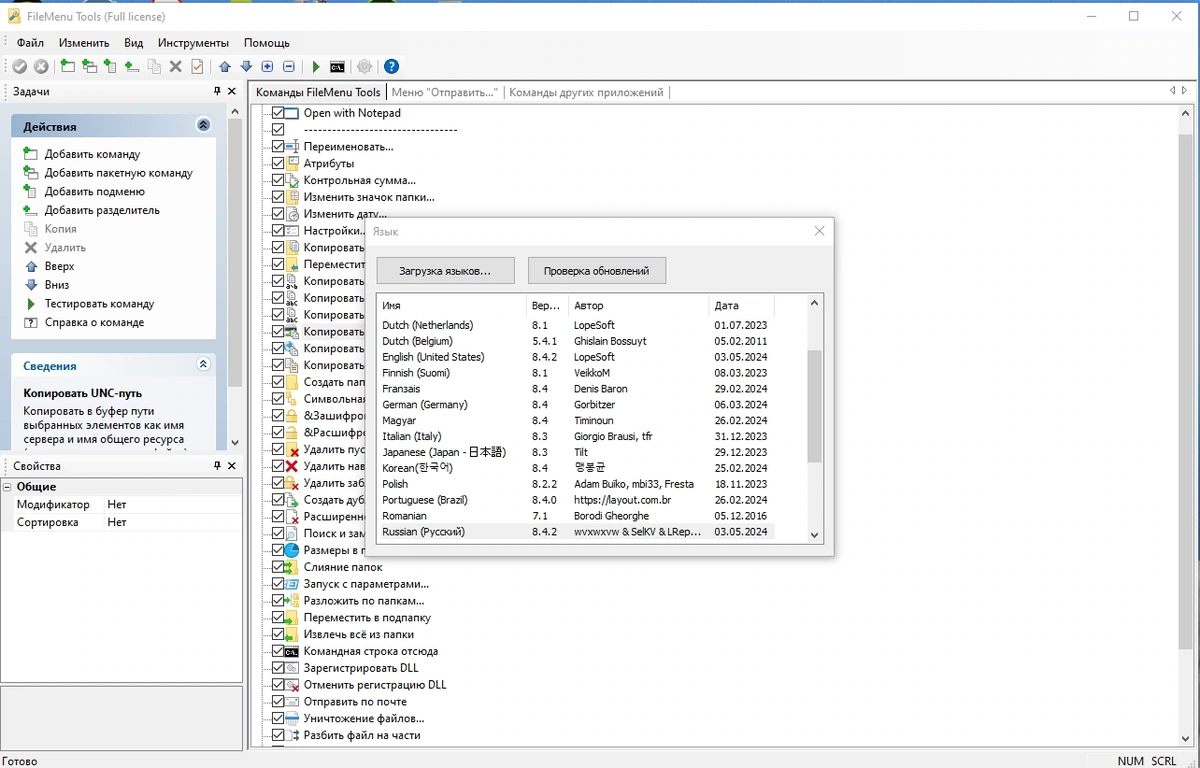Click the pin icon of Задачи panel
This screenshot has height=768, width=1200.
218,91
